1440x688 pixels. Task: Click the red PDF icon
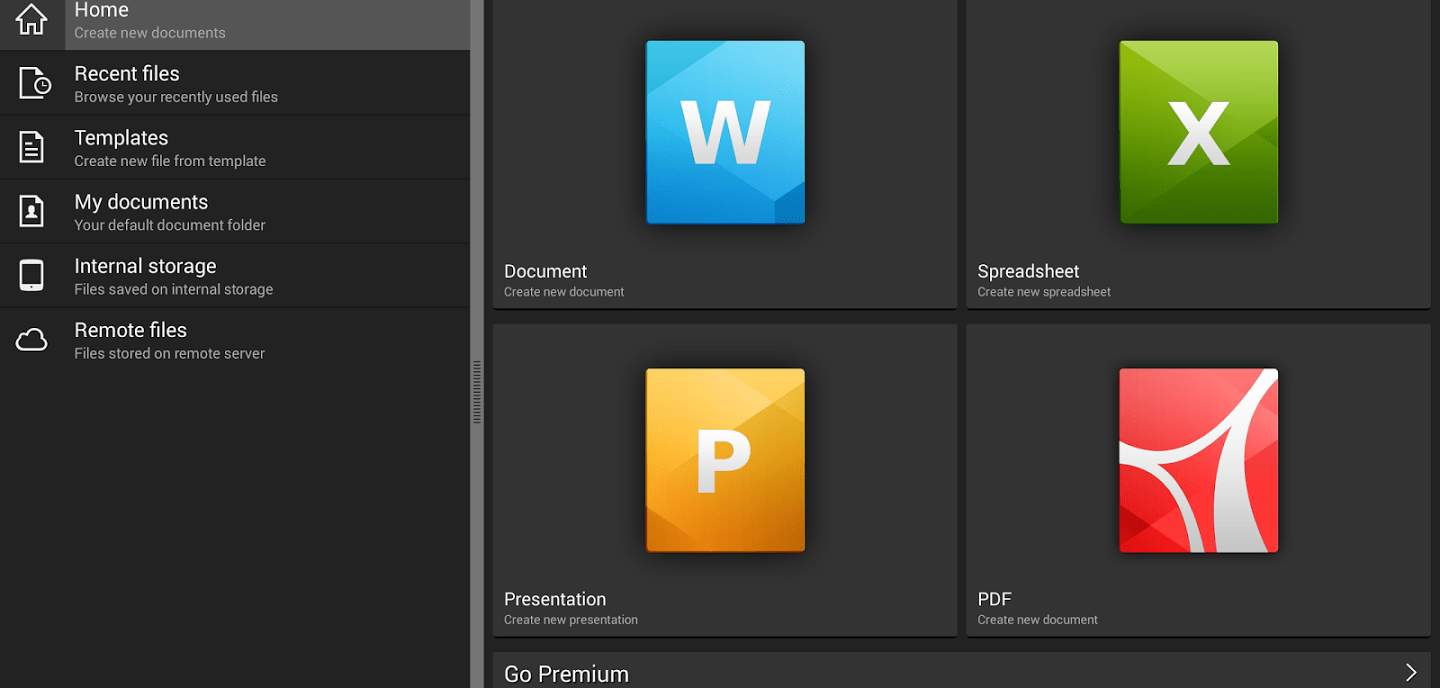[x=1198, y=460]
